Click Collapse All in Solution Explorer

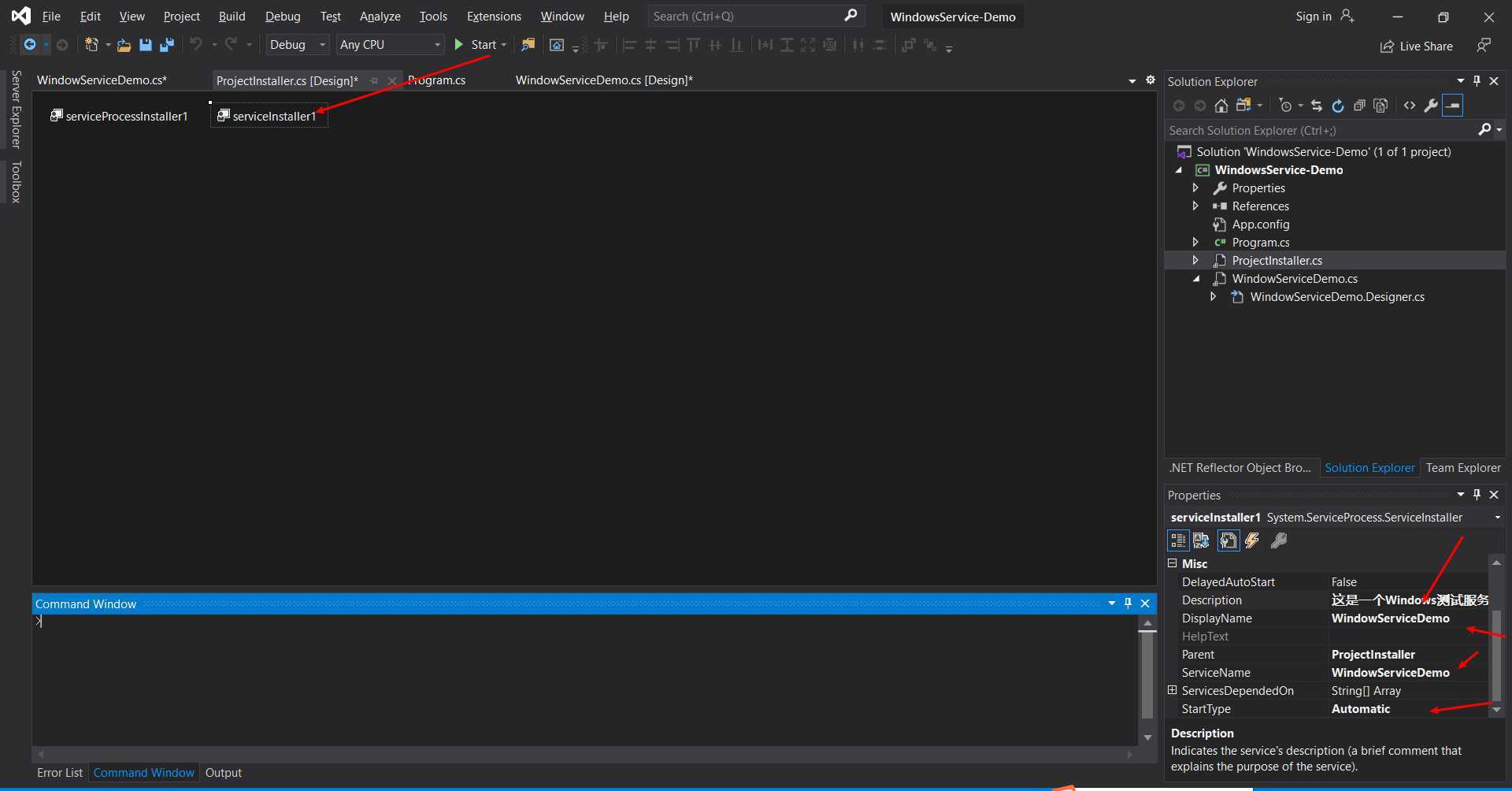(1358, 106)
